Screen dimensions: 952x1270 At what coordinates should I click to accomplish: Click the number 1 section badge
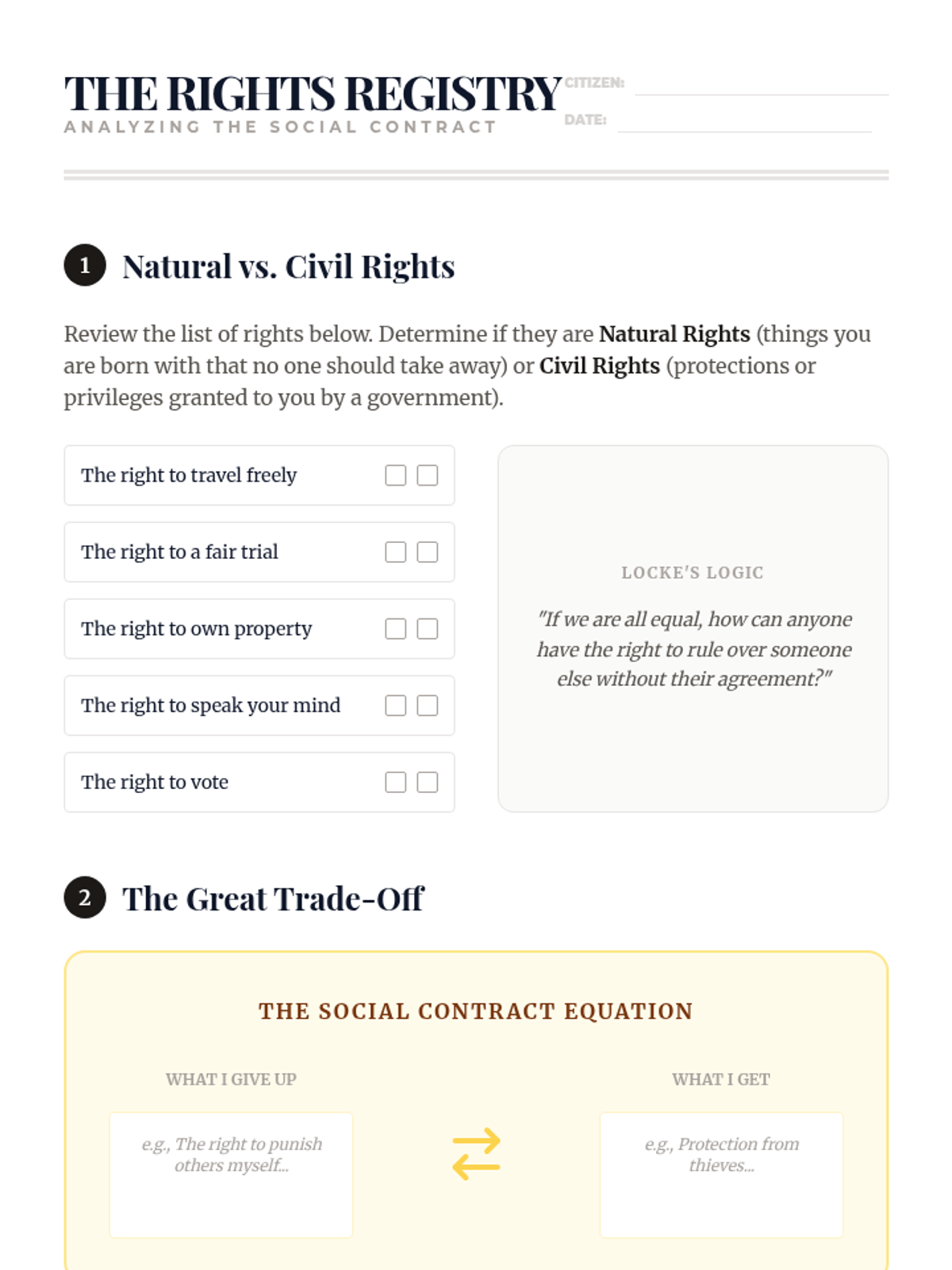(85, 265)
